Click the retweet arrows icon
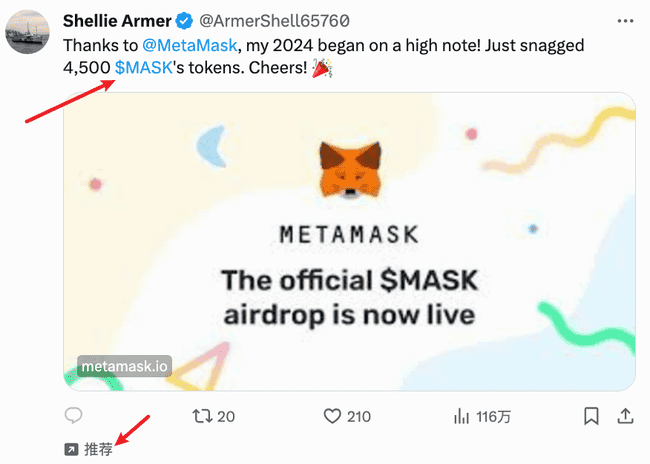Viewport: 650px width, 464px height. (200, 415)
